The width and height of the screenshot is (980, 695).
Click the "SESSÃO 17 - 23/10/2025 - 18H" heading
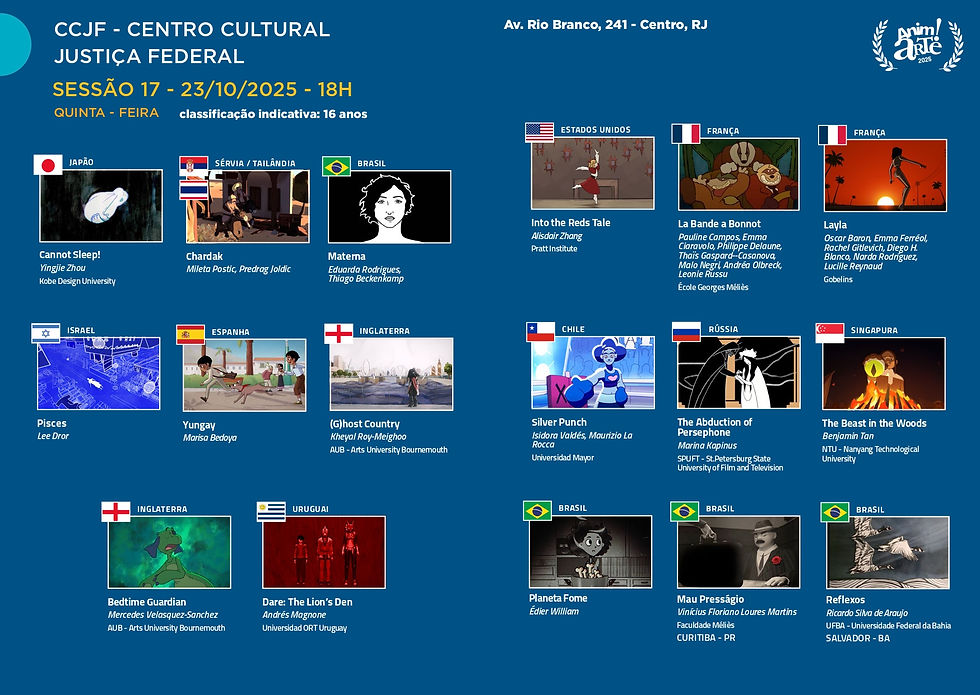[202, 89]
